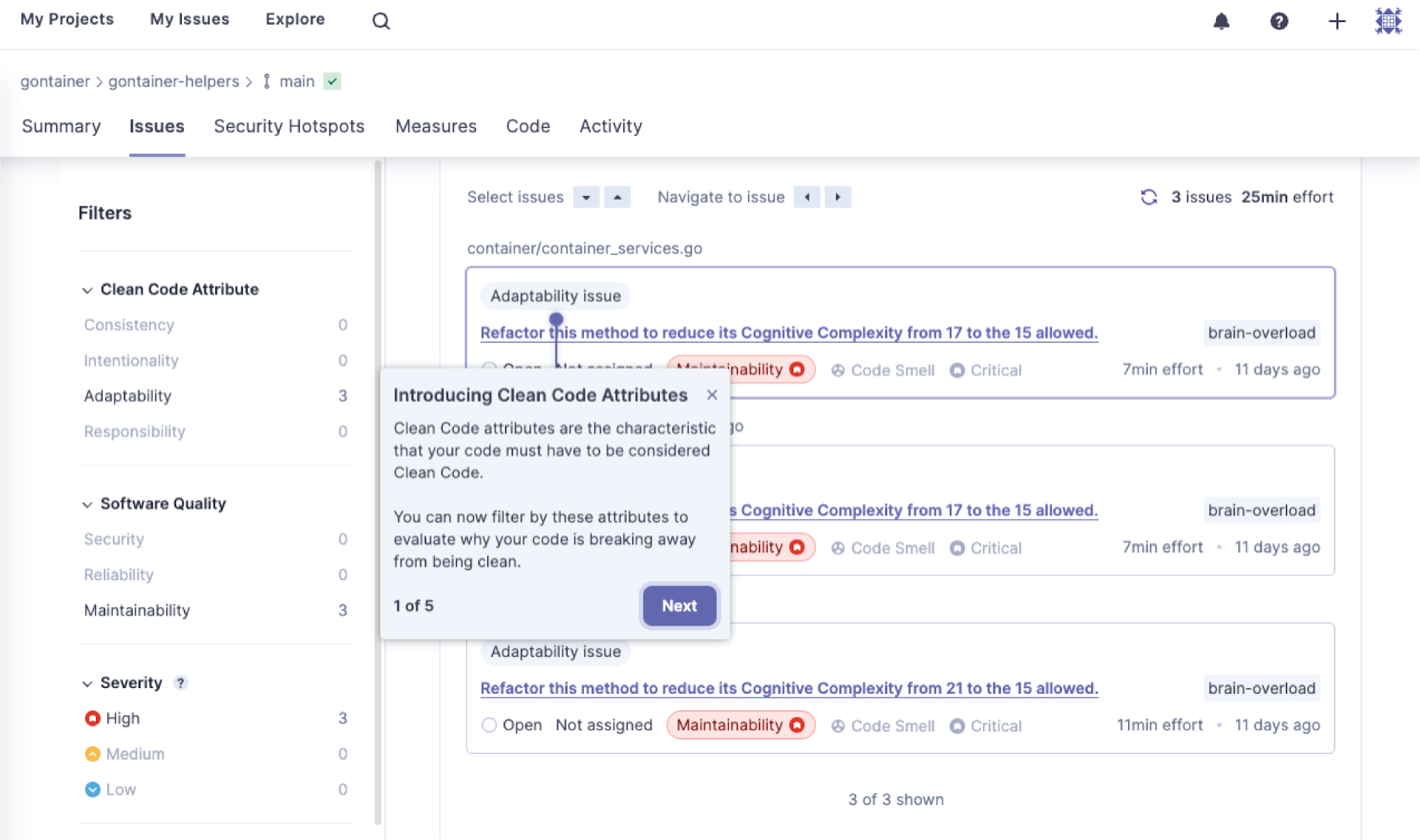Click the plus create icon
The image size is (1420, 840).
[1337, 21]
